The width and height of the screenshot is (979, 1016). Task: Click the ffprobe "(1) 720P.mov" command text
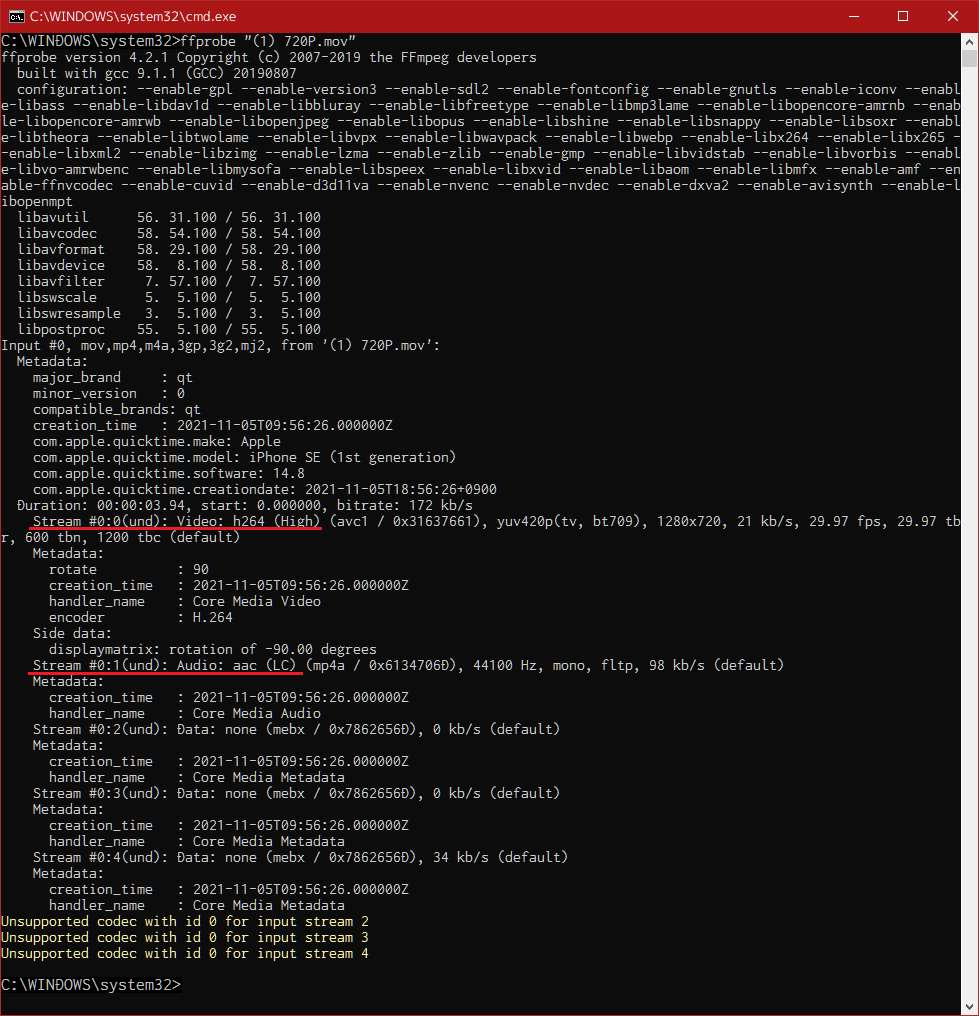(x=268, y=41)
